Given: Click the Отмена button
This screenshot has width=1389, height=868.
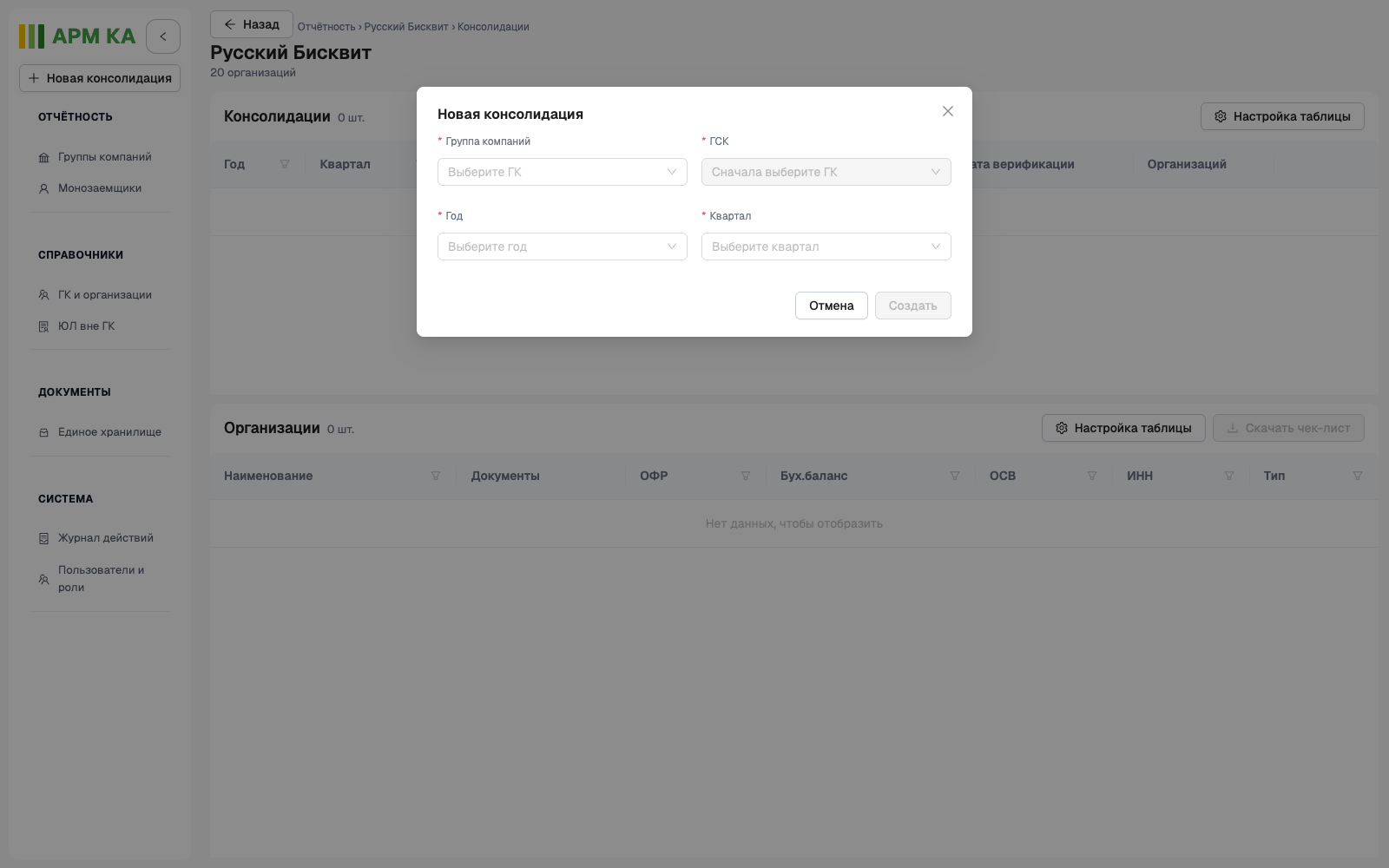Looking at the screenshot, I should click(832, 306).
